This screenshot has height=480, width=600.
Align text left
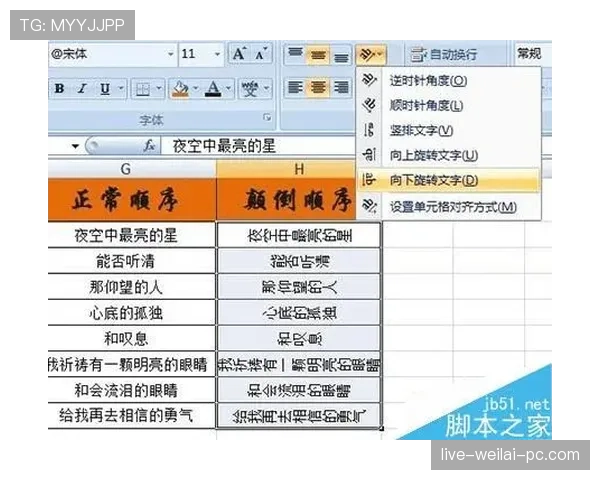pos(295,88)
